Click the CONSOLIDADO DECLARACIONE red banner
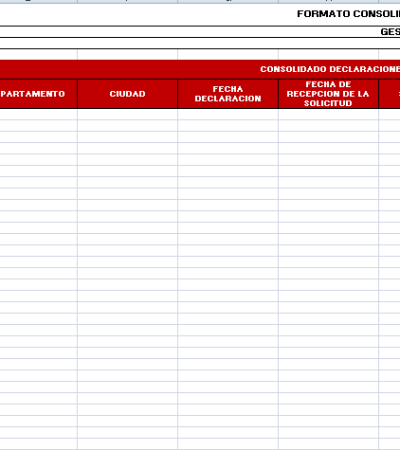Image resolution: width=400 pixels, height=450 pixels. (x=200, y=69)
